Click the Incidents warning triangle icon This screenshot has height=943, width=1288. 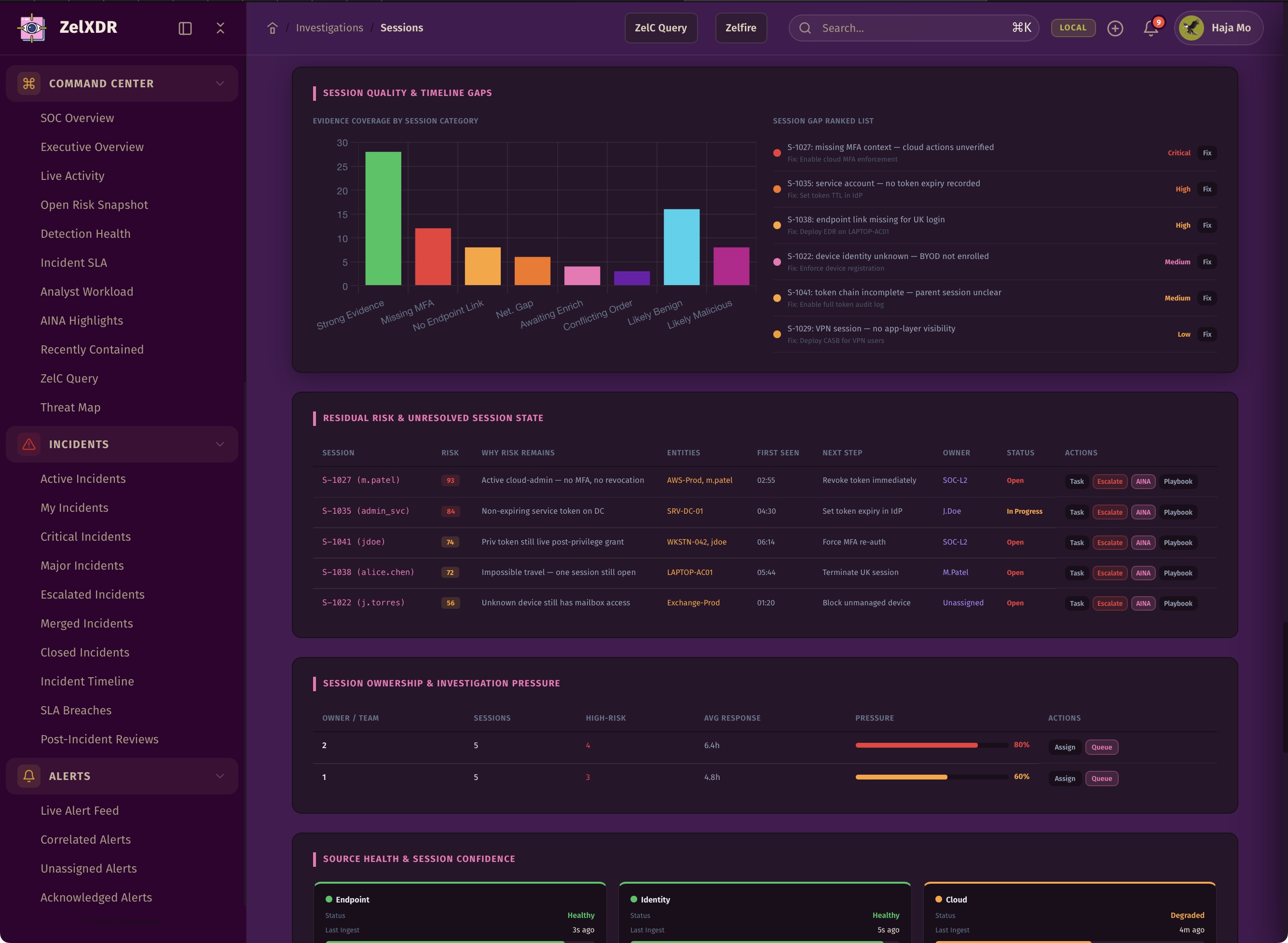[29, 444]
